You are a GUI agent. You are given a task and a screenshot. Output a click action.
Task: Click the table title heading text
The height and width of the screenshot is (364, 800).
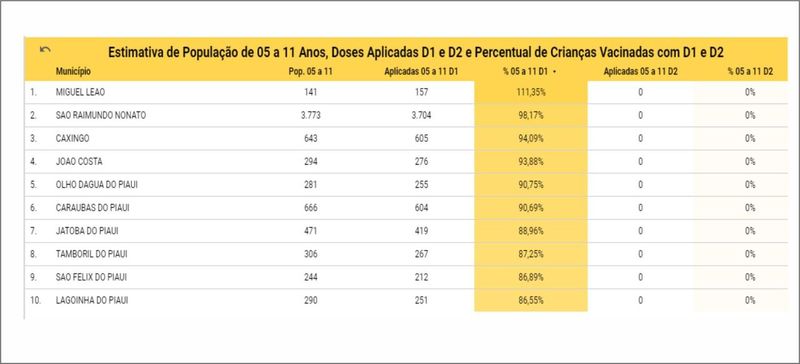[416, 52]
